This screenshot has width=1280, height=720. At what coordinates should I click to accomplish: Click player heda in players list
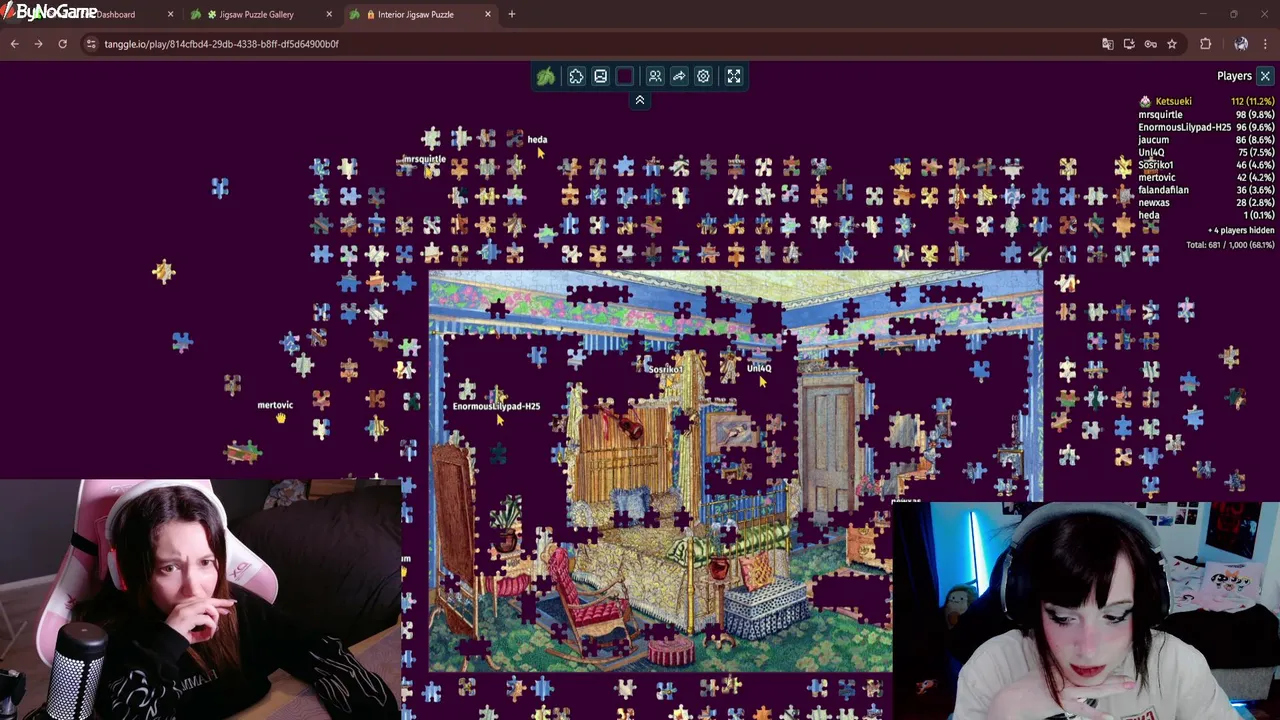tap(1148, 215)
